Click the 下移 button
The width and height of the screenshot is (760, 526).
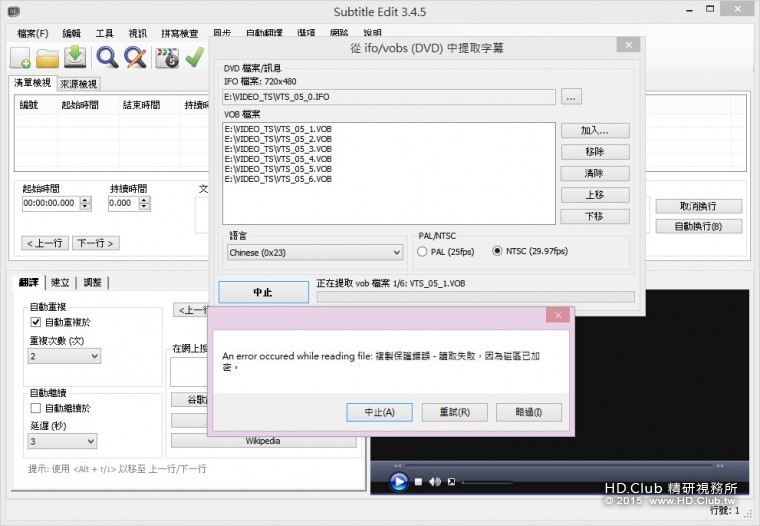(x=595, y=216)
